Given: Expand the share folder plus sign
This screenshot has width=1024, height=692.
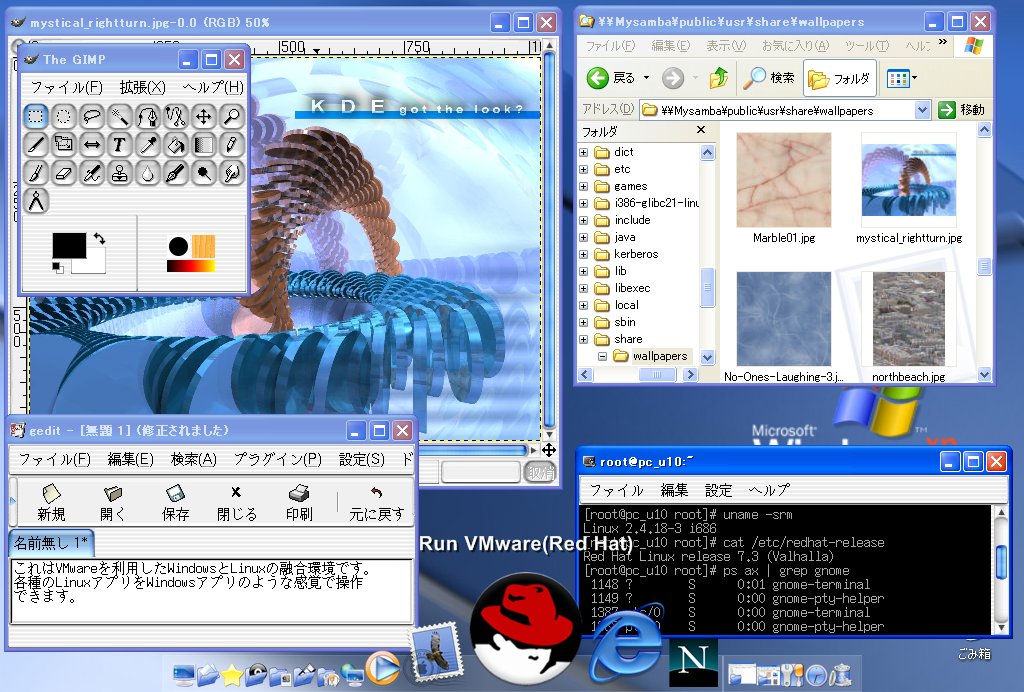Looking at the screenshot, I should click(584, 339).
